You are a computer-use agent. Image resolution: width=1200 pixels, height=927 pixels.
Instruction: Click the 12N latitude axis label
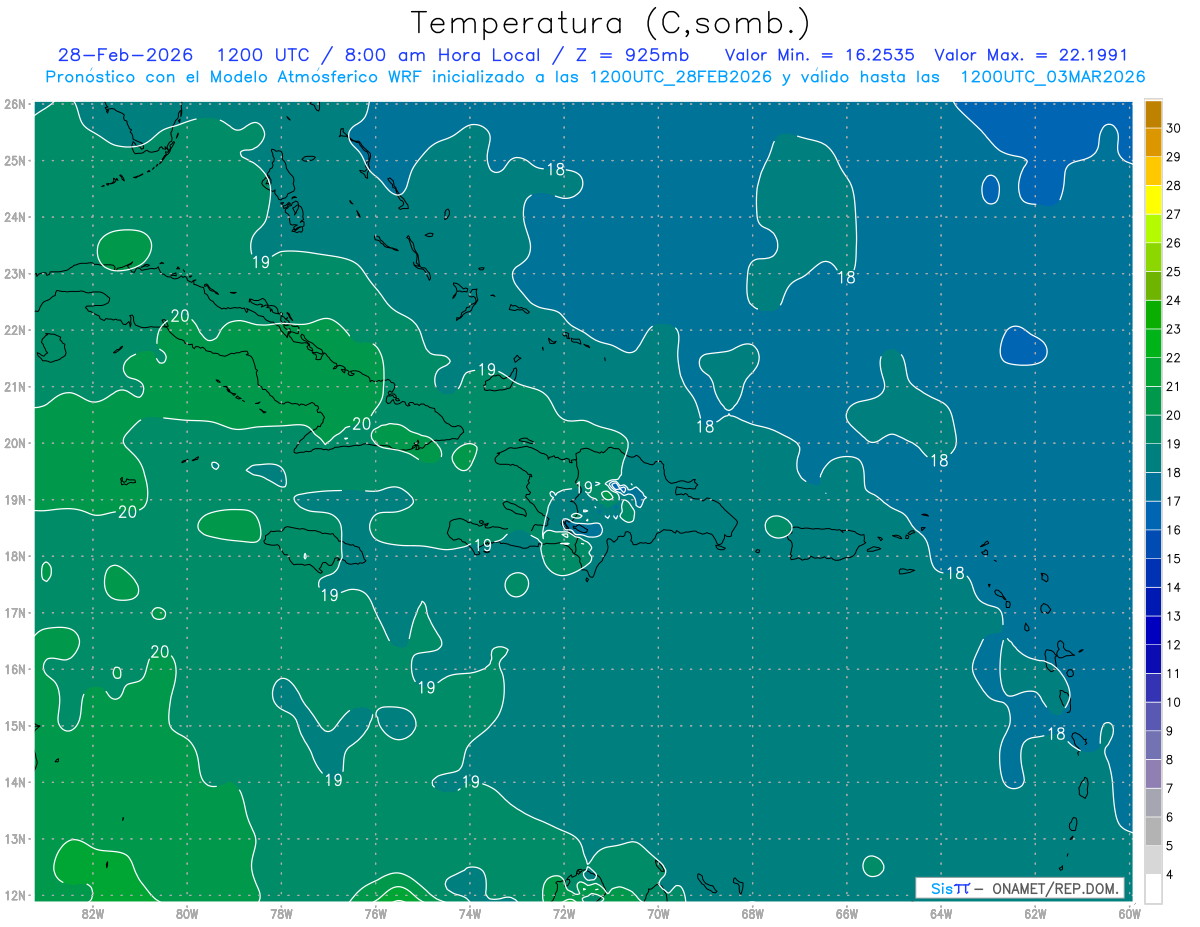click(14, 895)
